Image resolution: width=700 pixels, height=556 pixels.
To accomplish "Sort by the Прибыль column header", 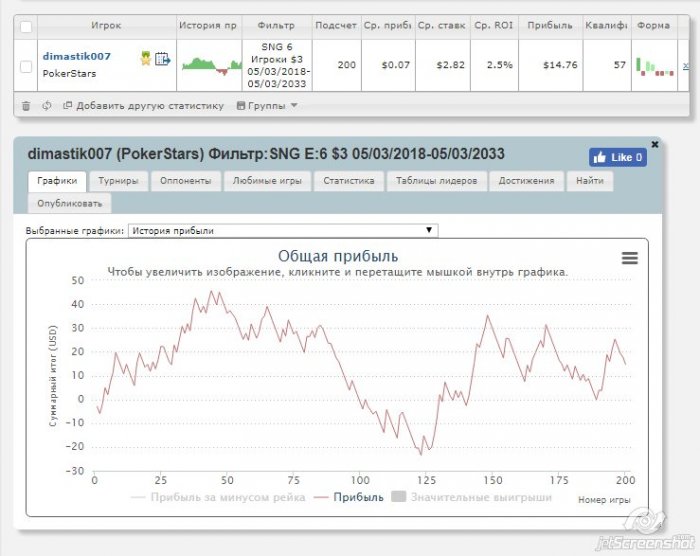I will pyautogui.click(x=550, y=25).
